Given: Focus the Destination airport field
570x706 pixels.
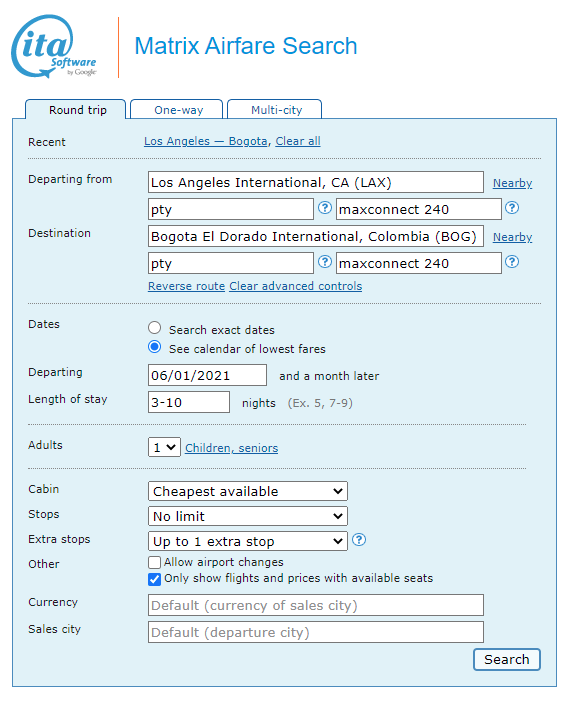Looking at the screenshot, I should [316, 236].
